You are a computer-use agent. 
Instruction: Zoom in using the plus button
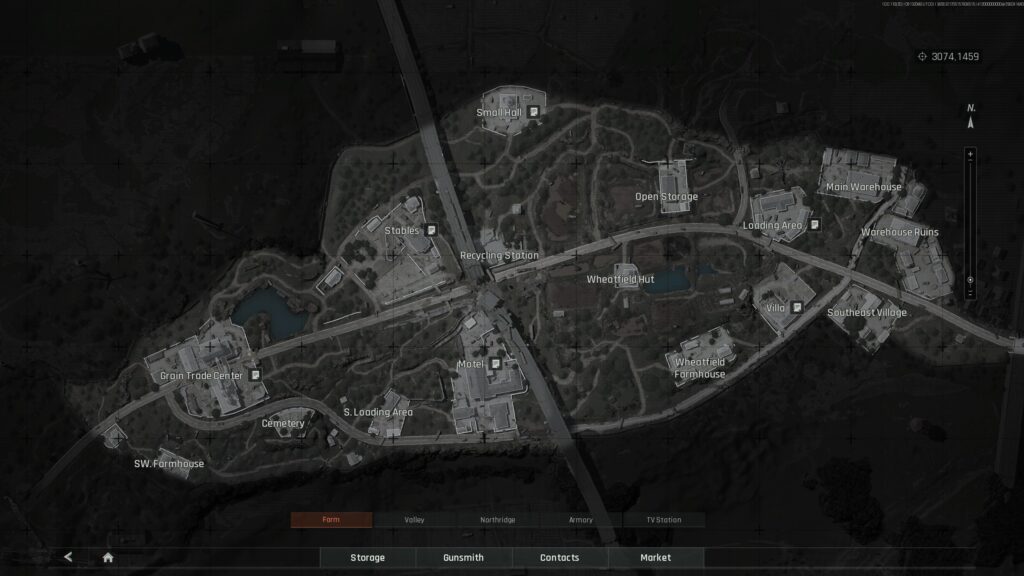[970, 154]
